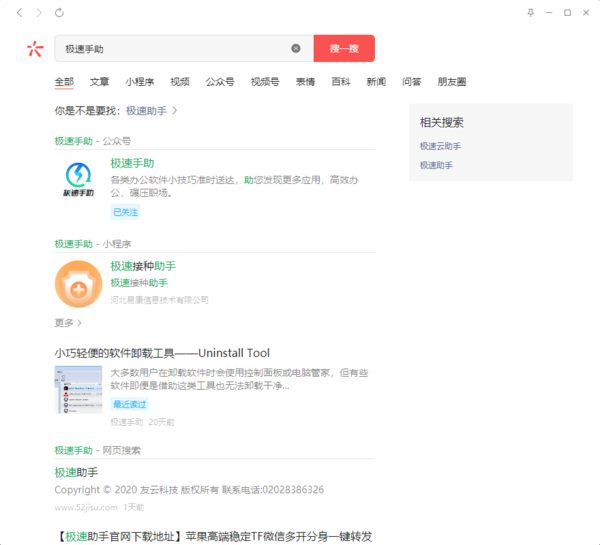Open the Uninstall Tool article thumbnail
This screenshot has height=545, width=600.
[x=78, y=390]
